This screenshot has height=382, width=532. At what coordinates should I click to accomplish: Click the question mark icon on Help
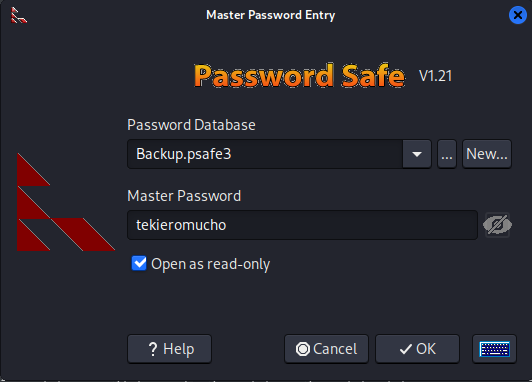153,349
